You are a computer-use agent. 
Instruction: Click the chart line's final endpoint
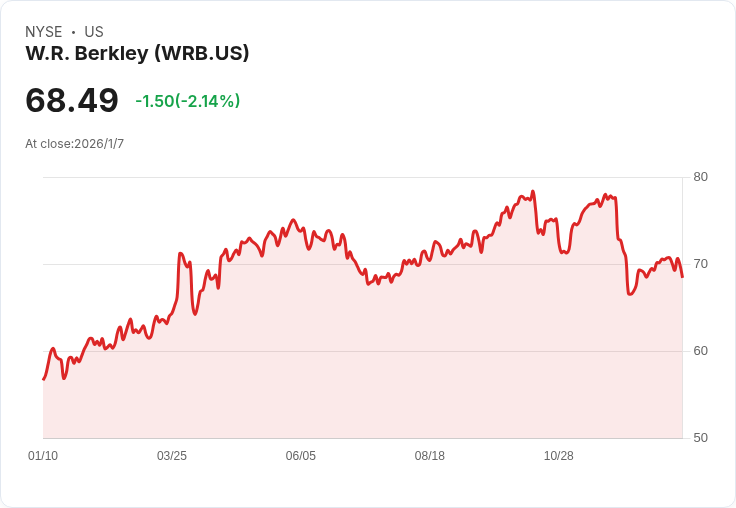click(682, 277)
